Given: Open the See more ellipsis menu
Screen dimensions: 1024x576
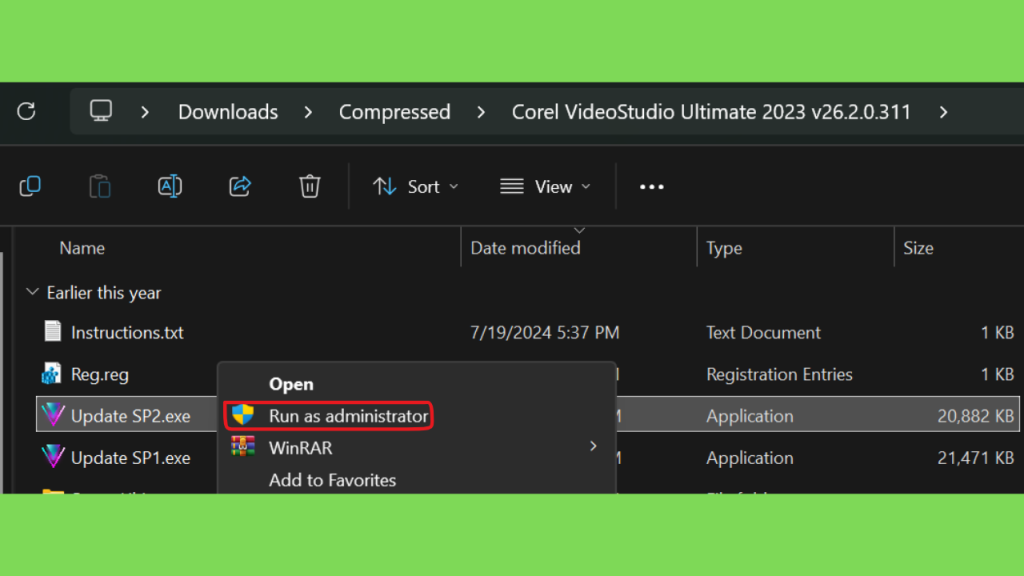Looking at the screenshot, I should [x=651, y=187].
